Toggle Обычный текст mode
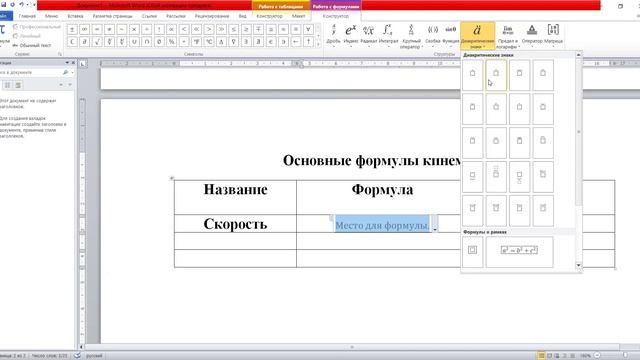Screen dimensions: 640x360 click(x=32, y=45)
